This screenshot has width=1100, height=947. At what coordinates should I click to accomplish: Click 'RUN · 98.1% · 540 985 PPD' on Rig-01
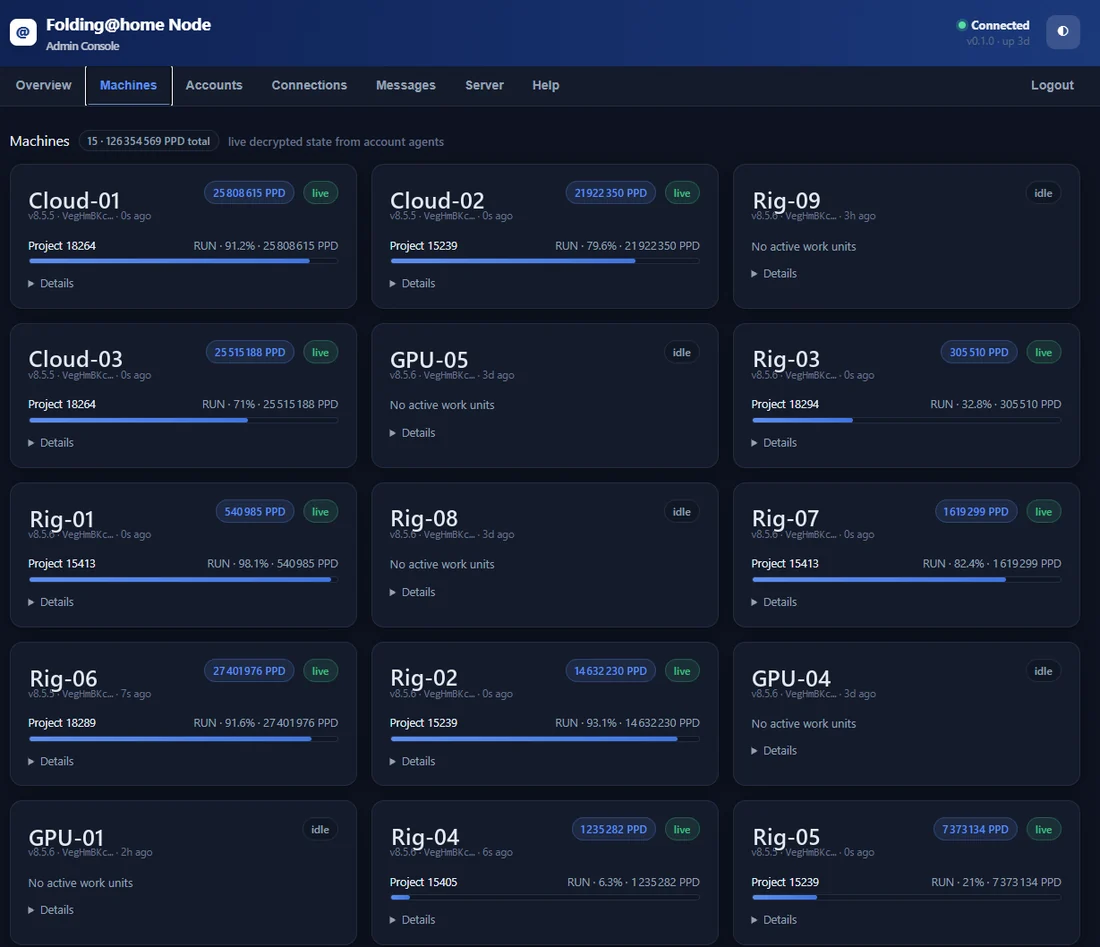(x=272, y=563)
